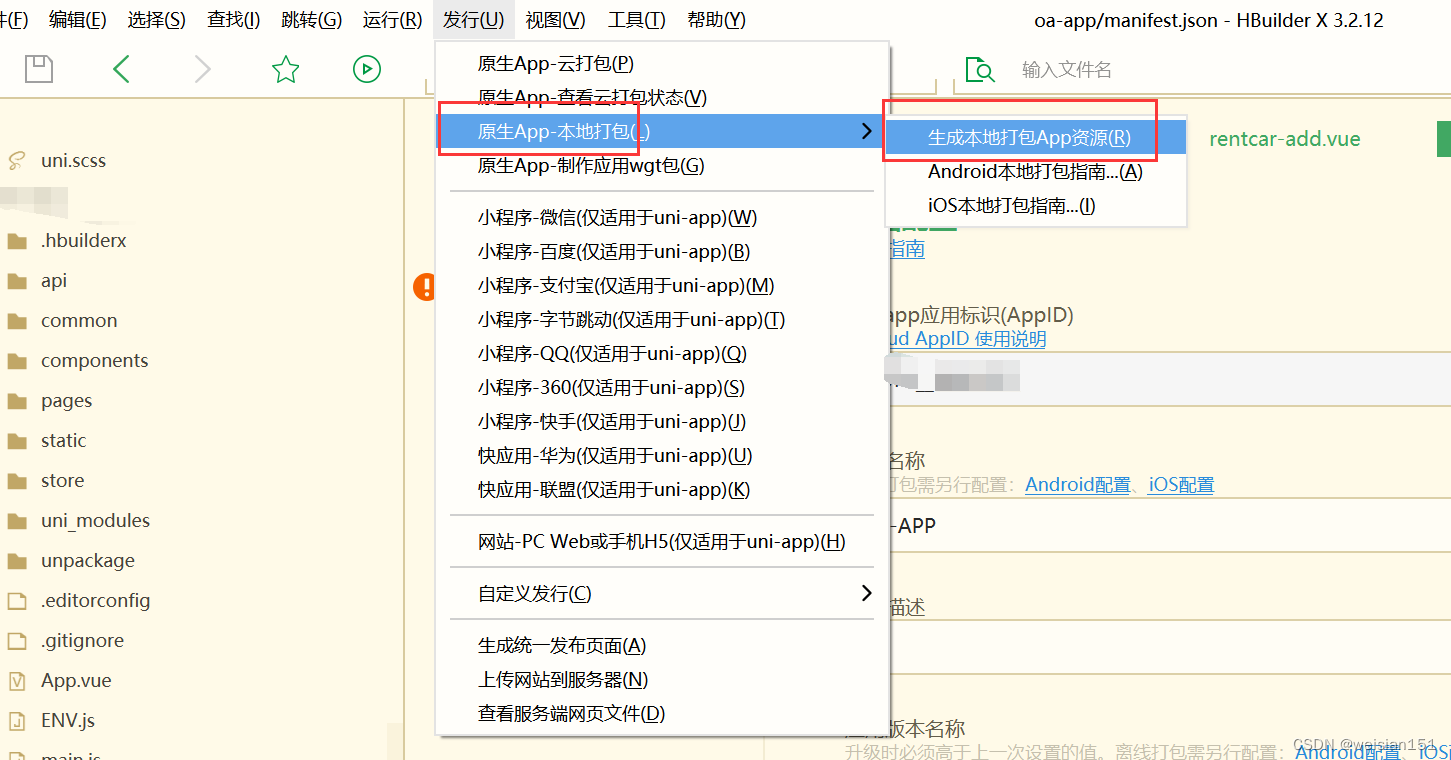Choose 小程序-360(仅适用于uni-app)(S)
This screenshot has height=760, width=1451.
[x=662, y=388]
